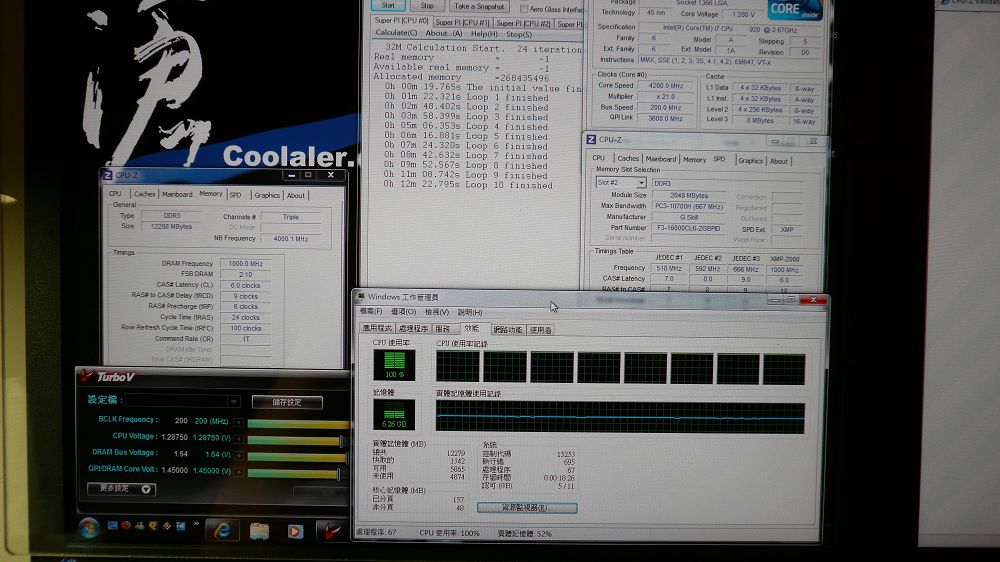Open 資源監視器 Resource Monitor button
This screenshot has width=1000, height=562.
(x=527, y=508)
